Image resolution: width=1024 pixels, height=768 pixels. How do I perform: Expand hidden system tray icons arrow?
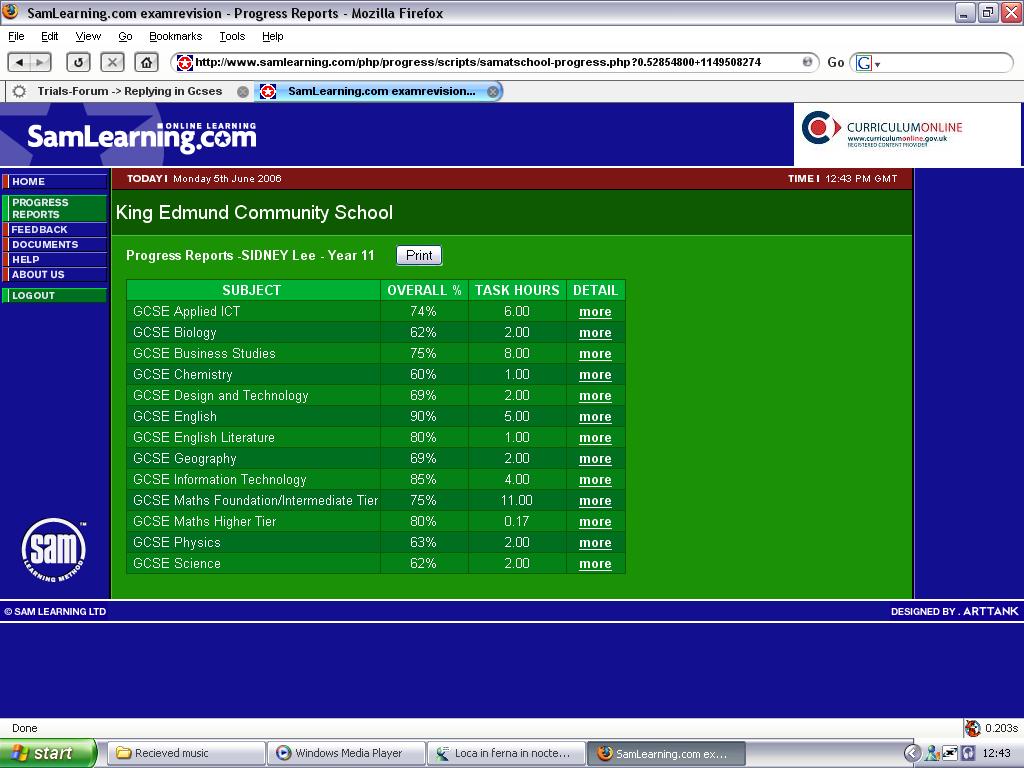tap(912, 753)
